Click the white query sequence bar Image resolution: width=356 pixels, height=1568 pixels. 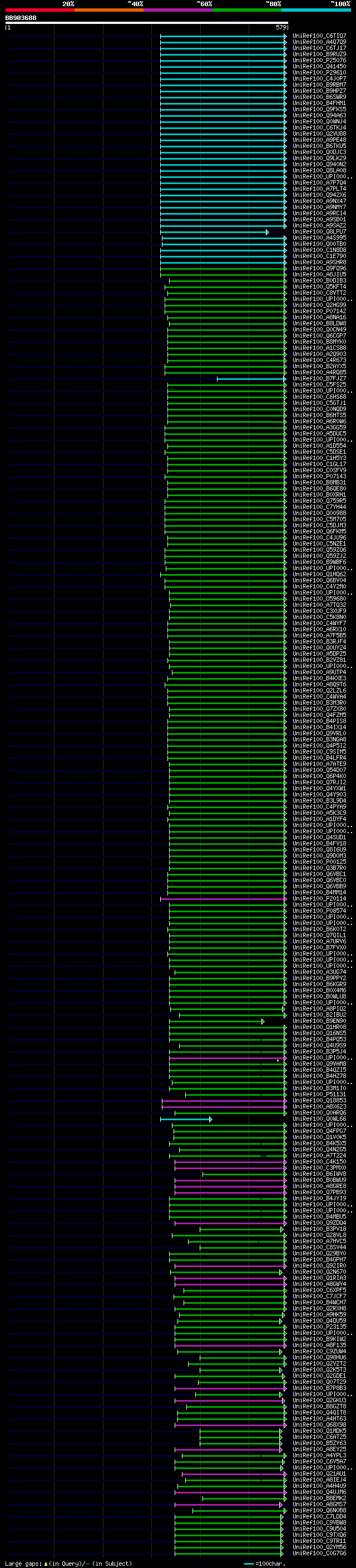click(x=147, y=23)
